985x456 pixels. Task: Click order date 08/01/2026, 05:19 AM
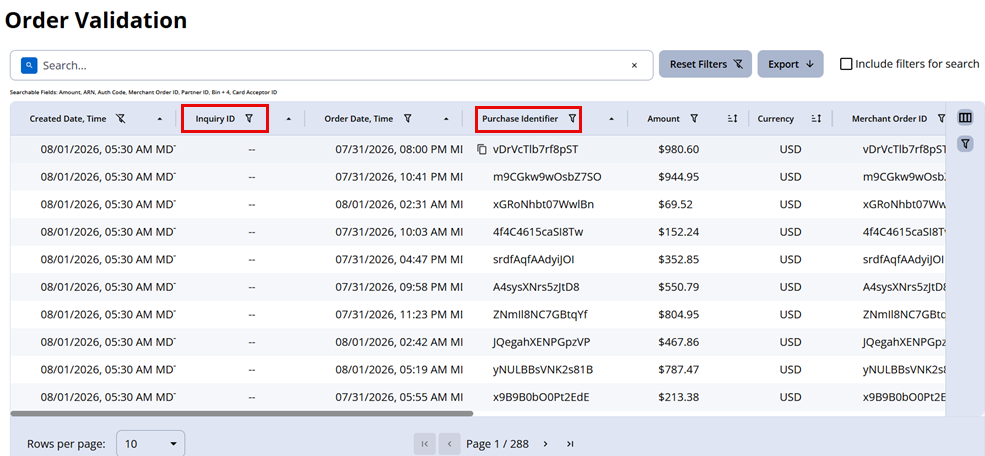click(399, 371)
